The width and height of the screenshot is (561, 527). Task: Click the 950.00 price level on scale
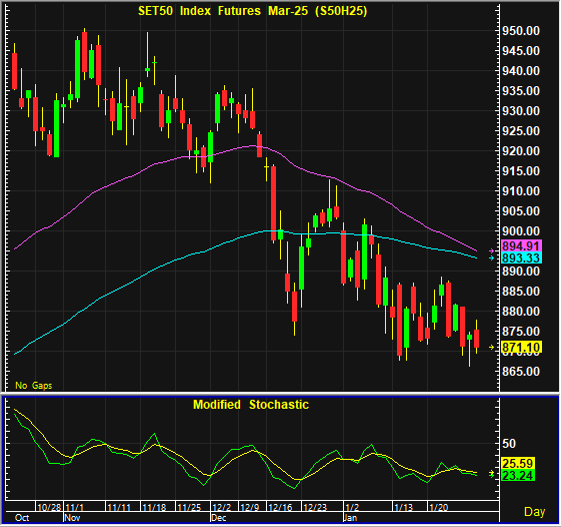[521, 31]
